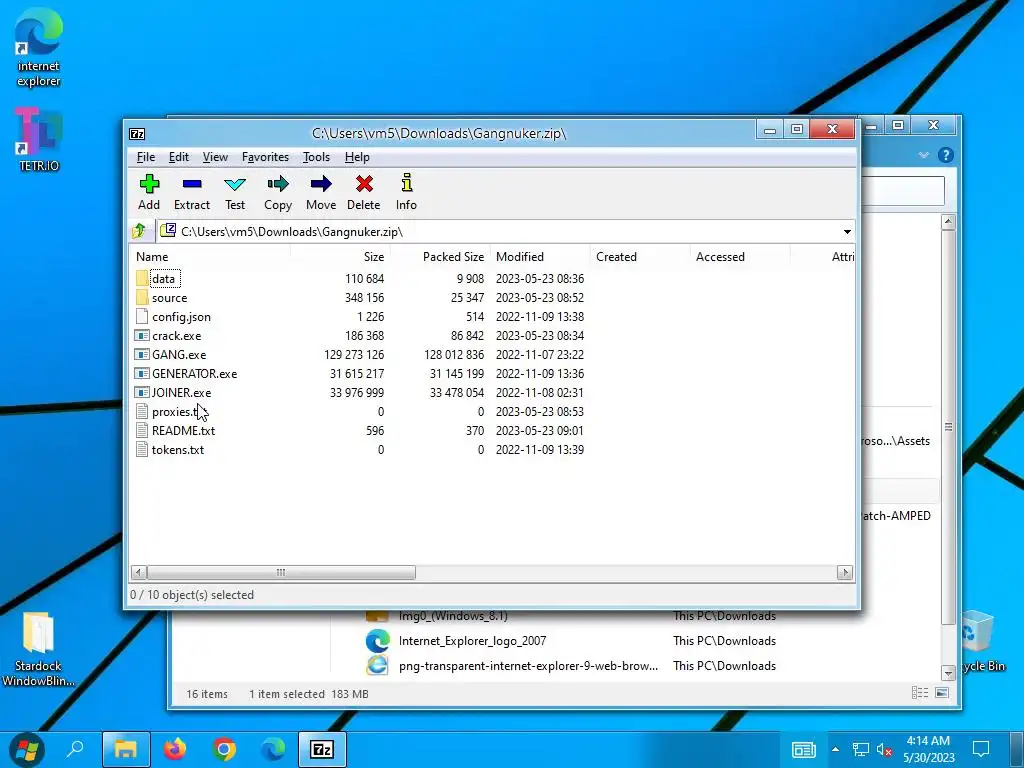This screenshot has height=768, width=1024.
Task: Launch Chrome from the taskbar
Action: click(224, 749)
